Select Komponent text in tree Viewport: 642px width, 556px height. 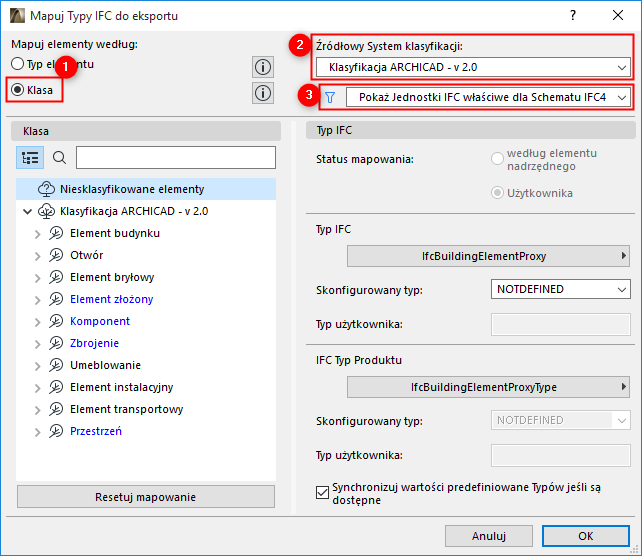(100, 321)
